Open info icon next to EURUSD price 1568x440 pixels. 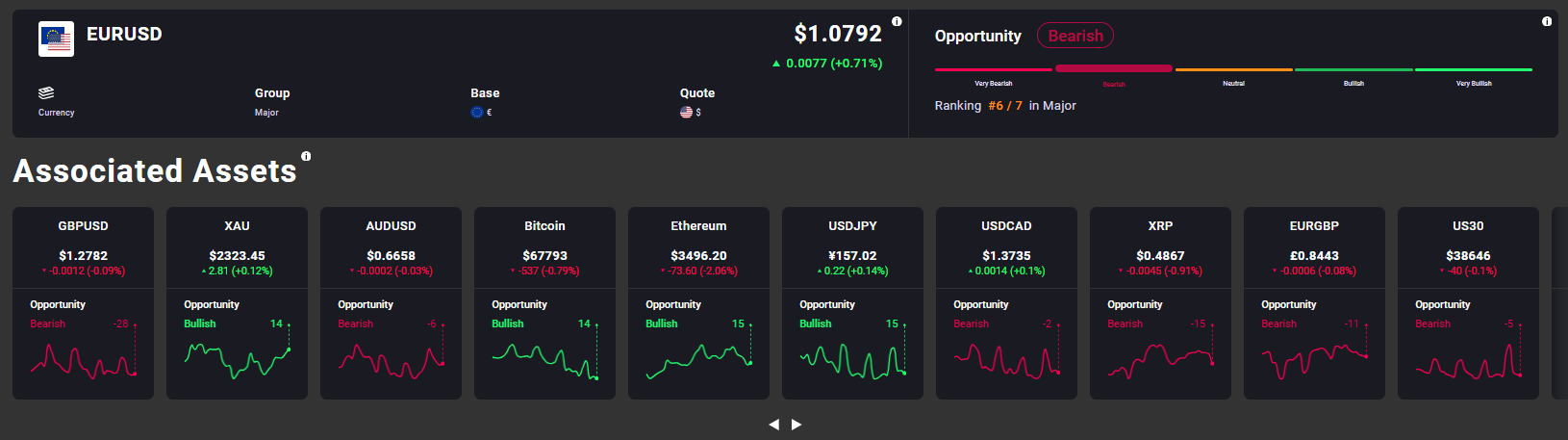(897, 21)
